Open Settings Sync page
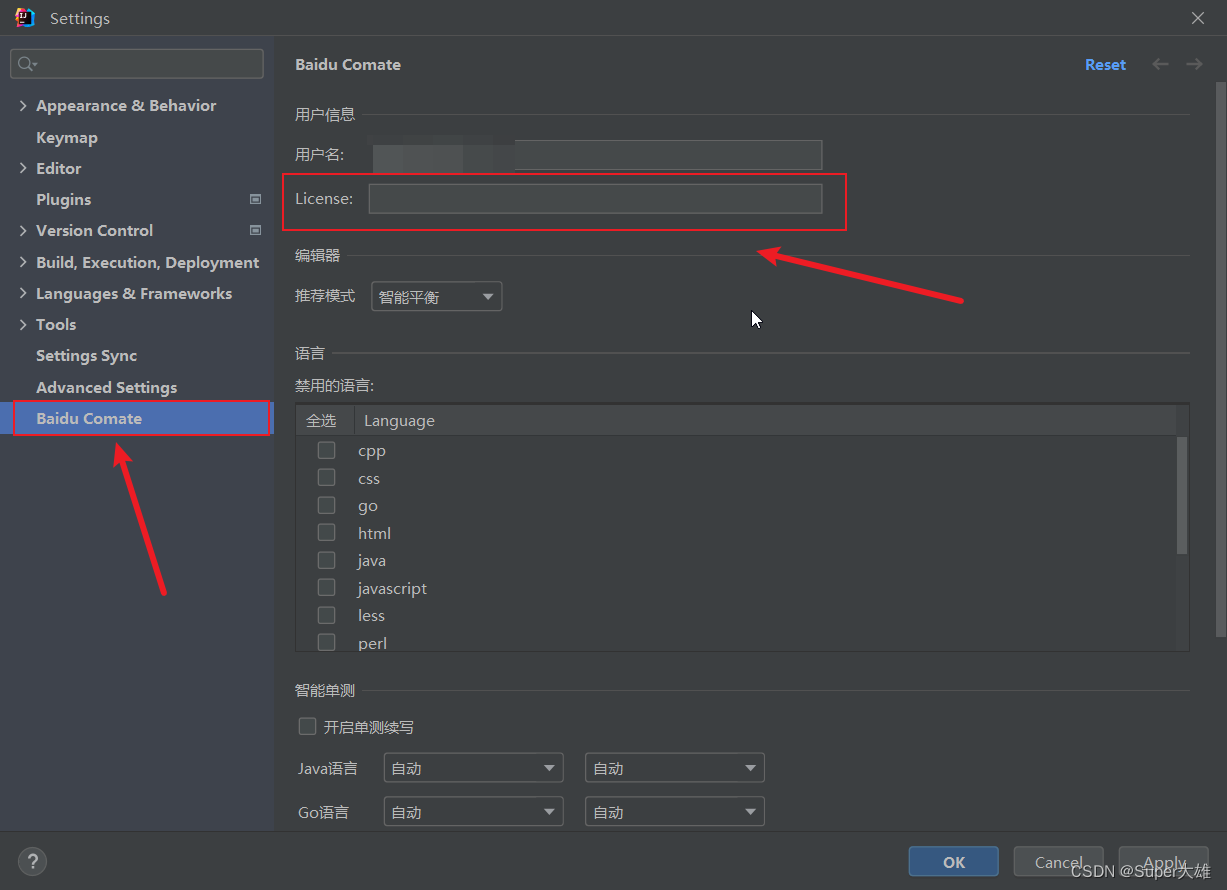 [x=87, y=355]
